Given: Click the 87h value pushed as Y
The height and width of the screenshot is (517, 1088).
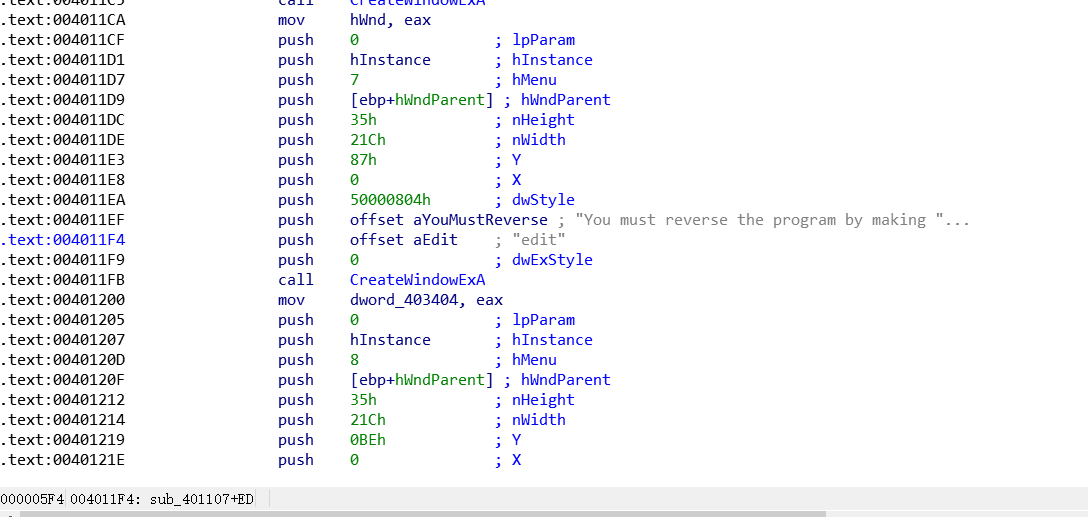Looking at the screenshot, I should 364,160.
